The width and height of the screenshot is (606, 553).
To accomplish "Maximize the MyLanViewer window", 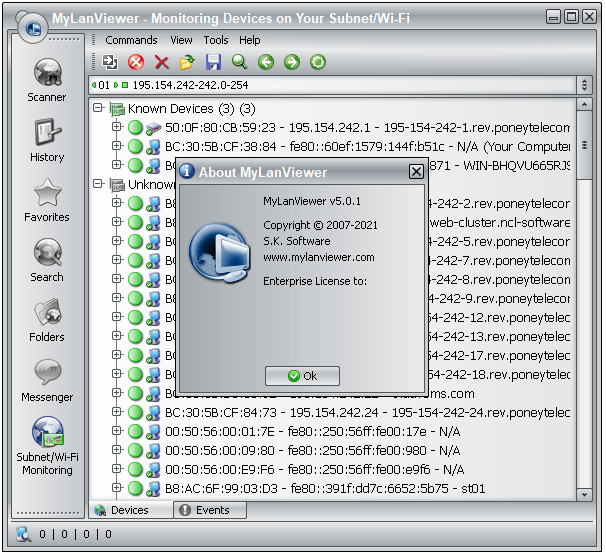I will tap(571, 17).
